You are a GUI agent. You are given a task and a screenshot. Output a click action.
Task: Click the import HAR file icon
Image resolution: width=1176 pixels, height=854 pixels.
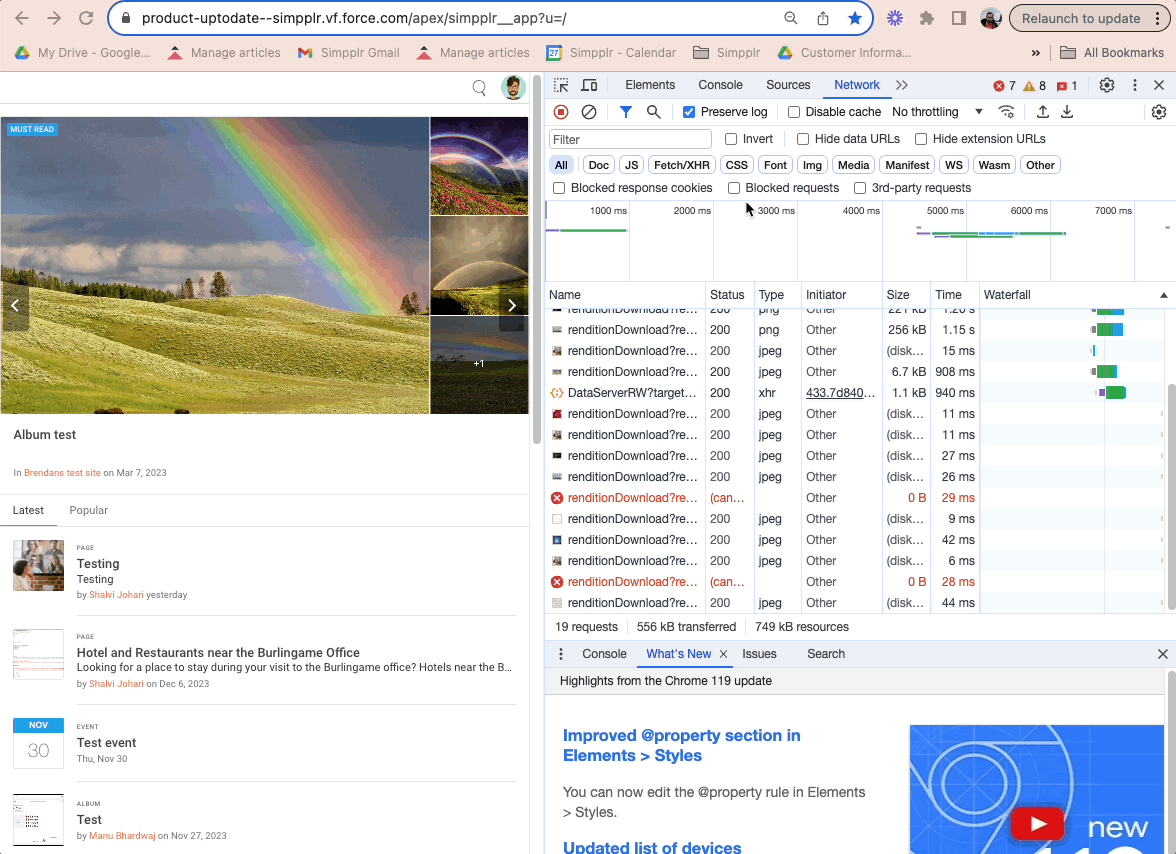pos(1042,112)
